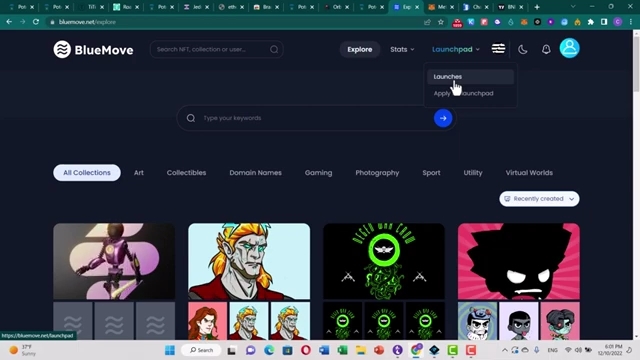Select the Art category tab
The width and height of the screenshot is (640, 360).
(x=139, y=173)
